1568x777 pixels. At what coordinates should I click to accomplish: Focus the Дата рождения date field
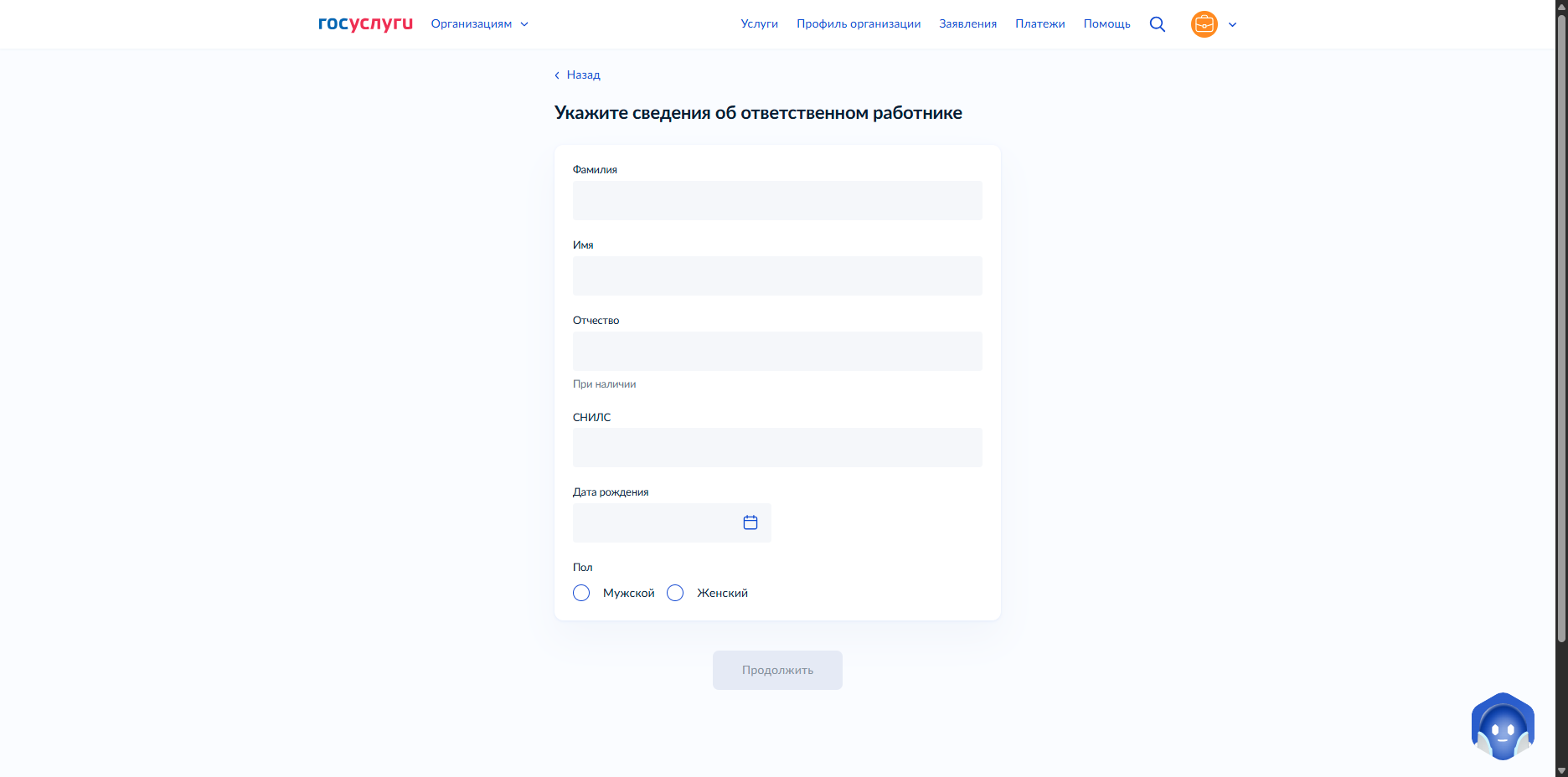pyautogui.click(x=672, y=522)
